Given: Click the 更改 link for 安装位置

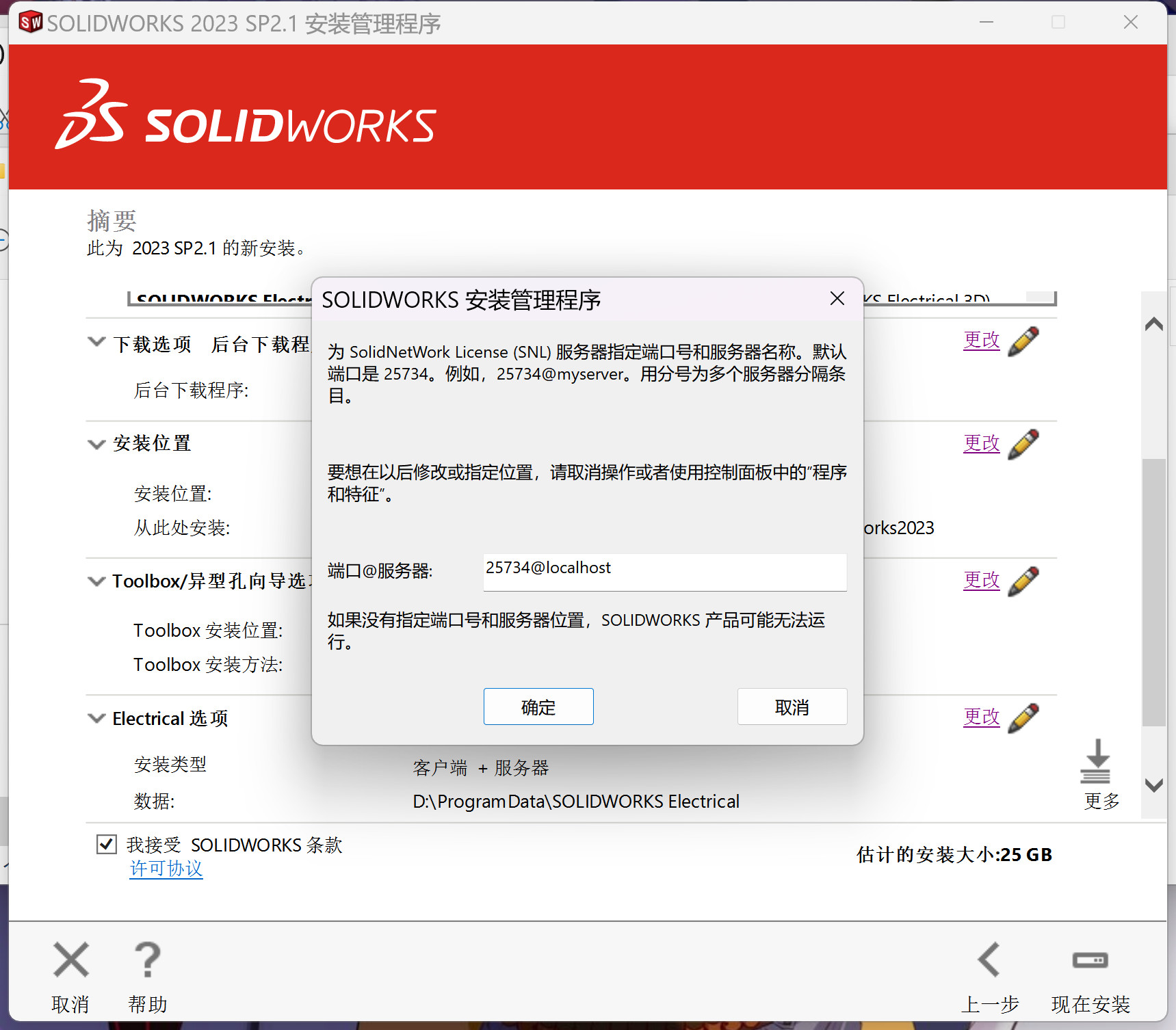Looking at the screenshot, I should pyautogui.click(x=981, y=443).
